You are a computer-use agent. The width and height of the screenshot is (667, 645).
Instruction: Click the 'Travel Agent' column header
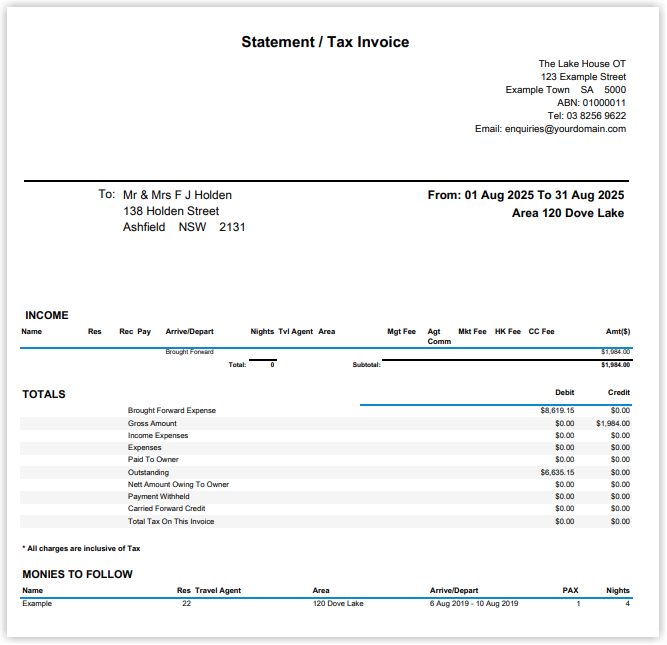click(x=218, y=591)
